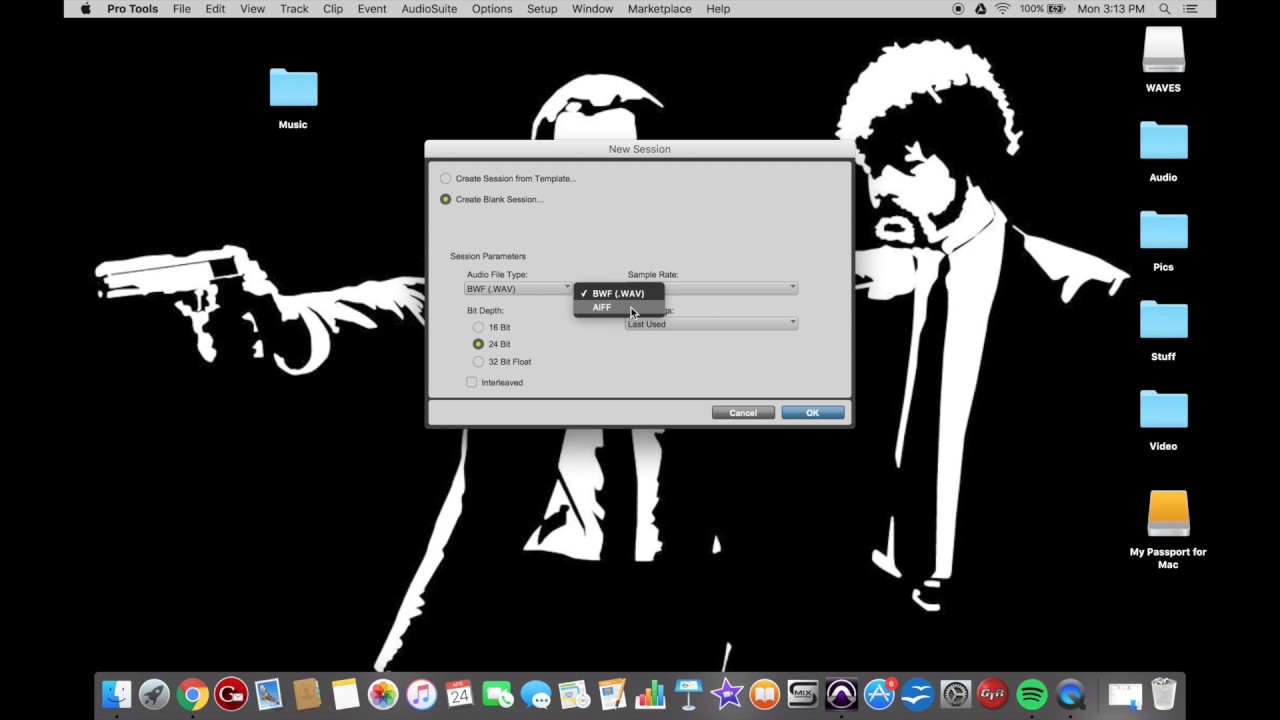Viewport: 1280px width, 720px height.
Task: Open the App Store in dock
Action: pos(879,694)
